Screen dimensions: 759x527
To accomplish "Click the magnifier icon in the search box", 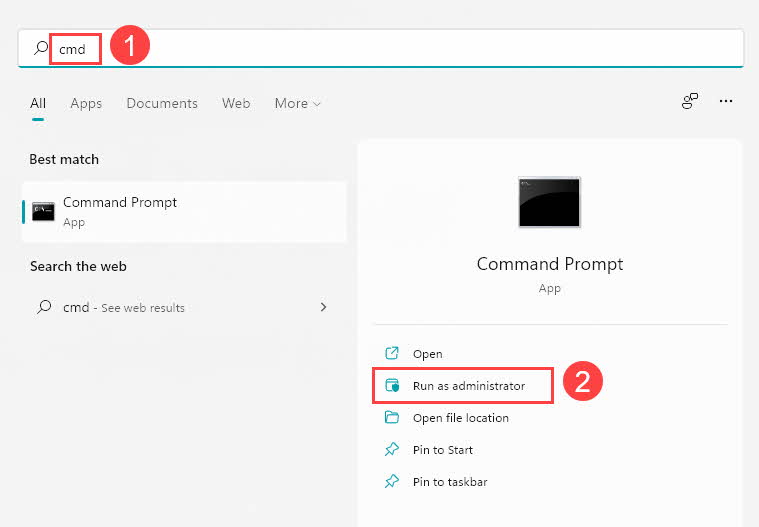I will pyautogui.click(x=41, y=48).
